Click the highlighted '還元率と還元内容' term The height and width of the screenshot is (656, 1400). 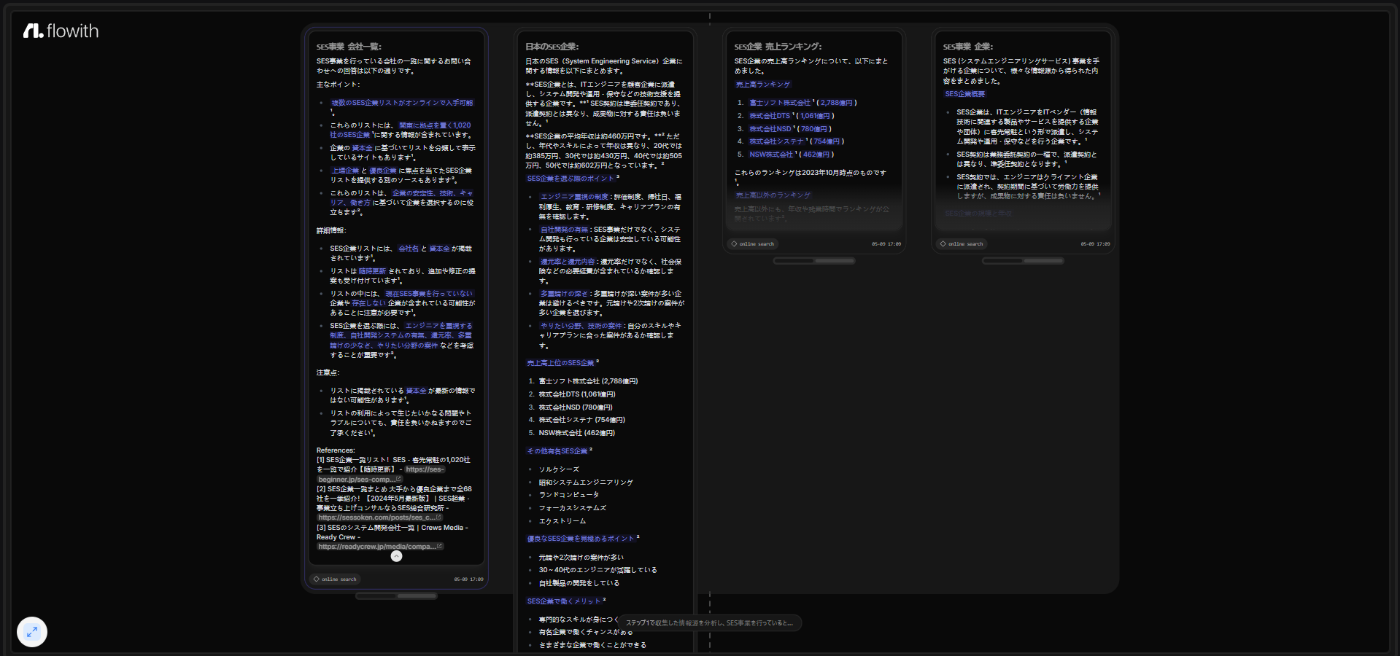click(568, 262)
